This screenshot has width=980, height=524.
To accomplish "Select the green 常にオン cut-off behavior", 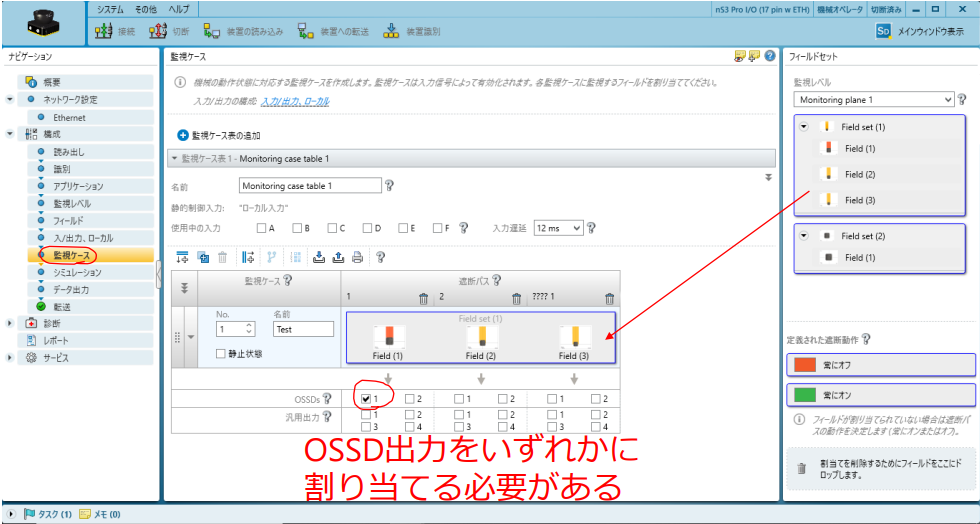I will coord(881,396).
